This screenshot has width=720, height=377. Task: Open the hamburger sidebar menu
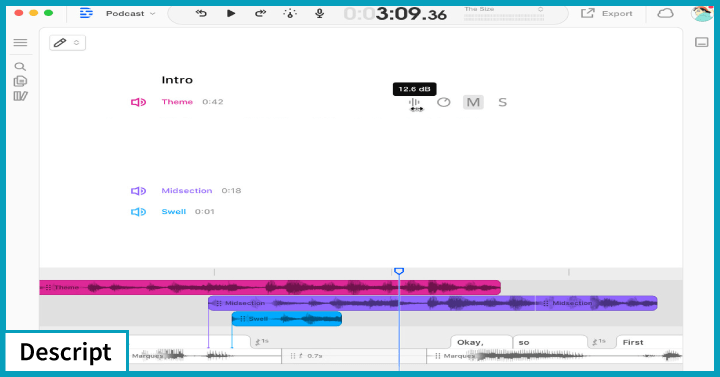point(20,43)
